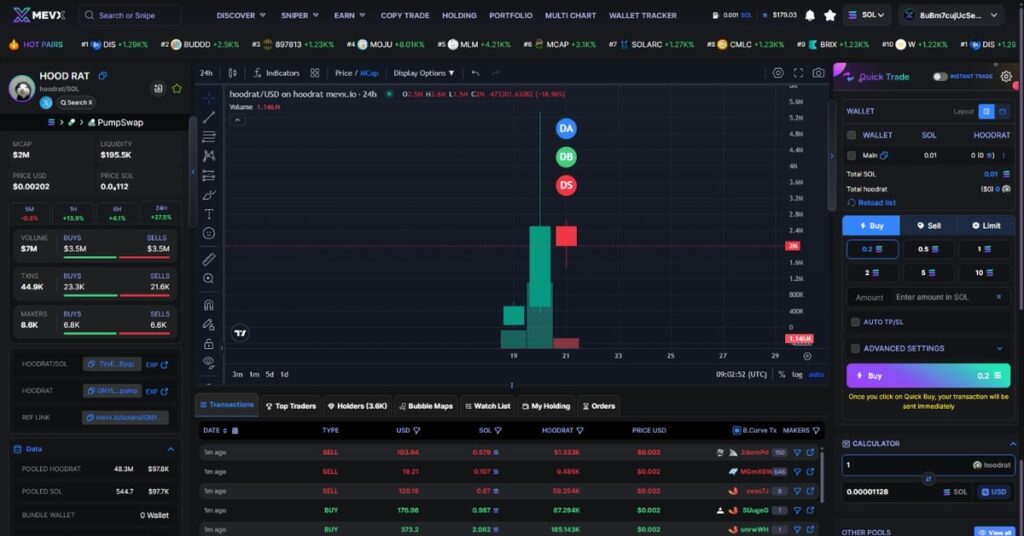
Task: Switch to Bubble Maps tab
Action: tap(426, 406)
